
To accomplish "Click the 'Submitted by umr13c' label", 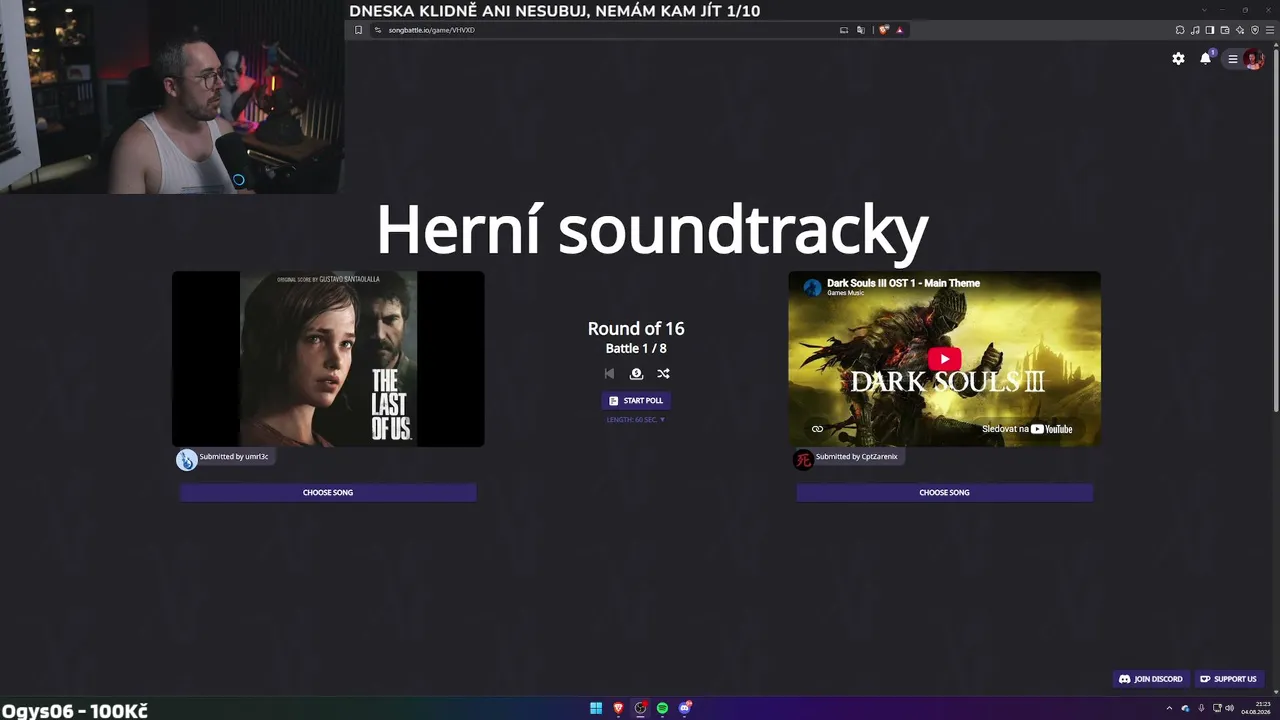I will click(x=234, y=457).
